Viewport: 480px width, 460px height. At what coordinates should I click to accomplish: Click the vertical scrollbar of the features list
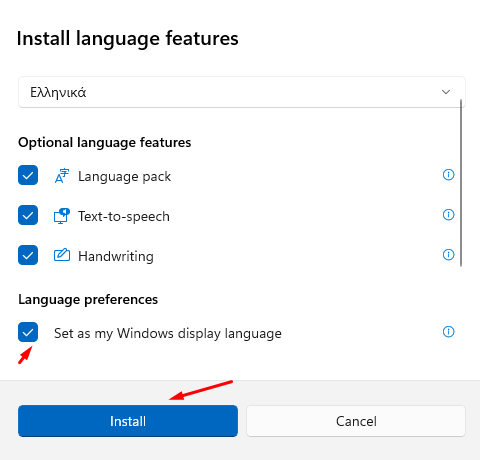pos(461,183)
